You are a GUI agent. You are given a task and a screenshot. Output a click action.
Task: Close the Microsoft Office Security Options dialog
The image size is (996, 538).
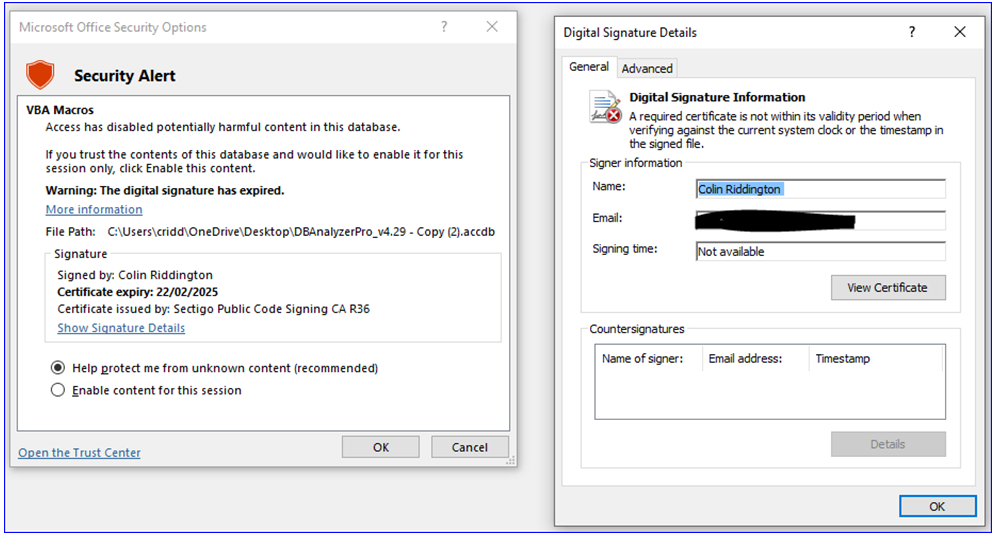coord(492,27)
